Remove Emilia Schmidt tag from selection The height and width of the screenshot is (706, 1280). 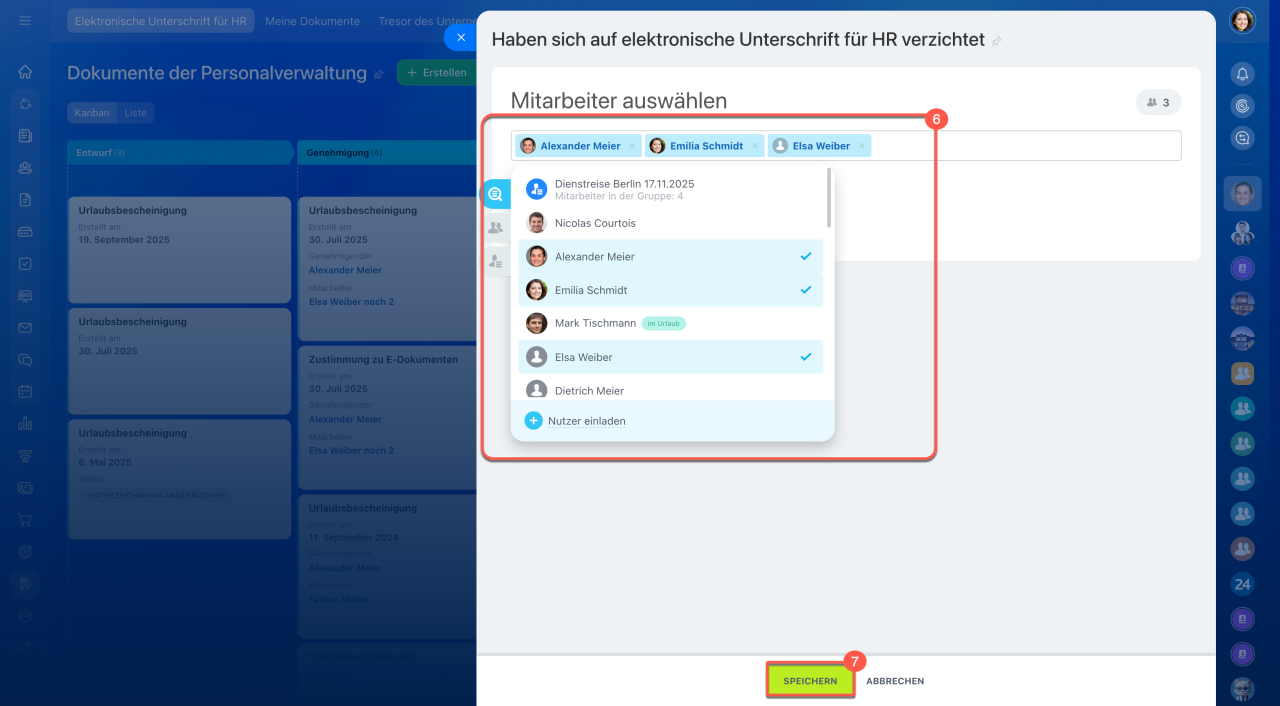[755, 146]
